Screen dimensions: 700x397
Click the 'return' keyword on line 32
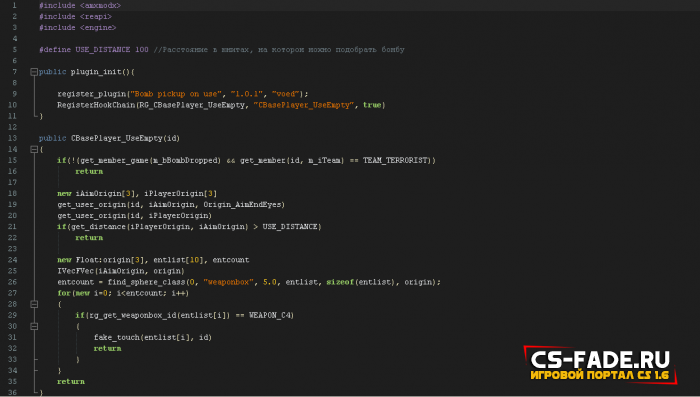[x=107, y=348]
